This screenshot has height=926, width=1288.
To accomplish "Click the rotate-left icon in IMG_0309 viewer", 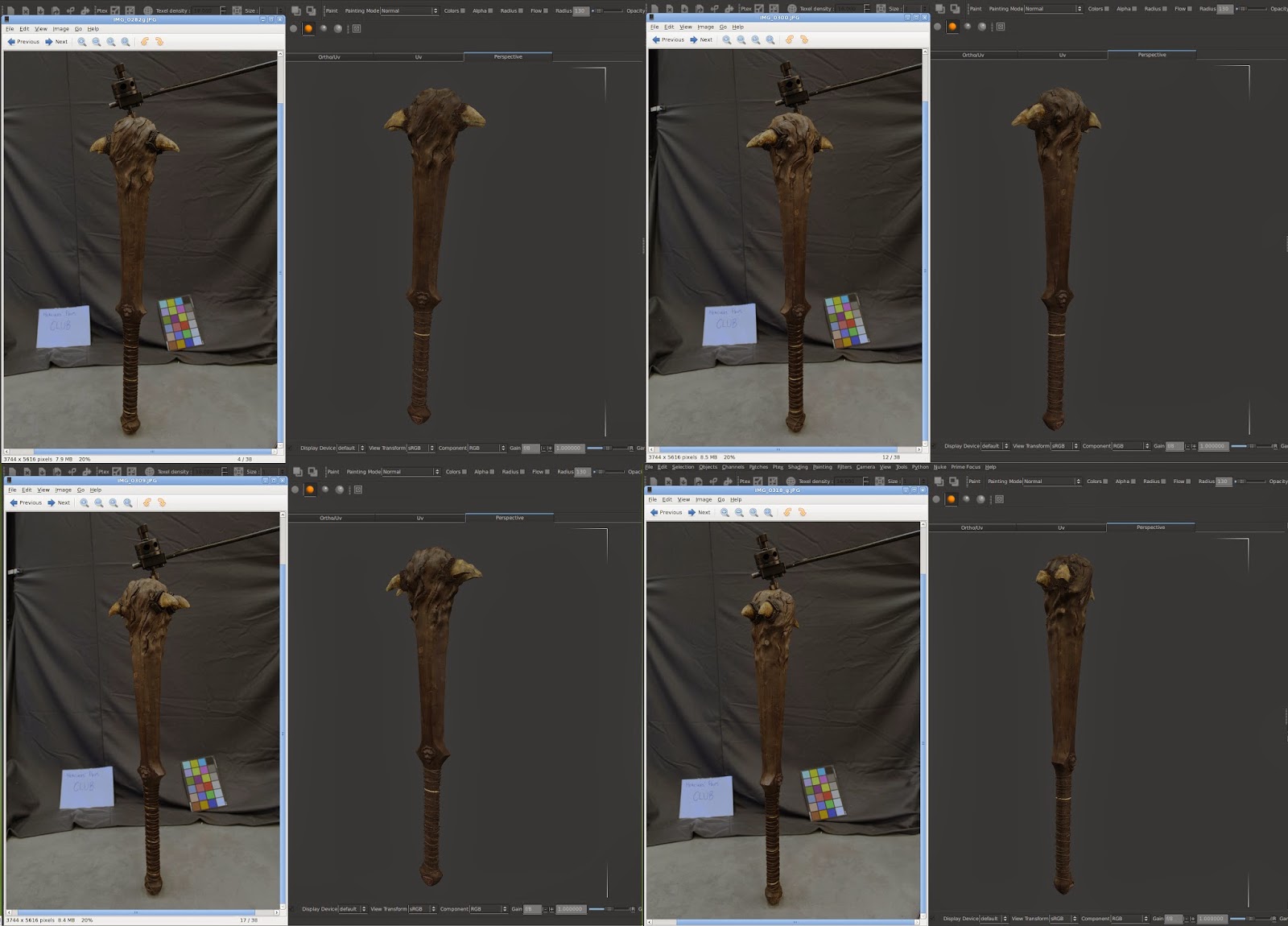I will tap(148, 502).
